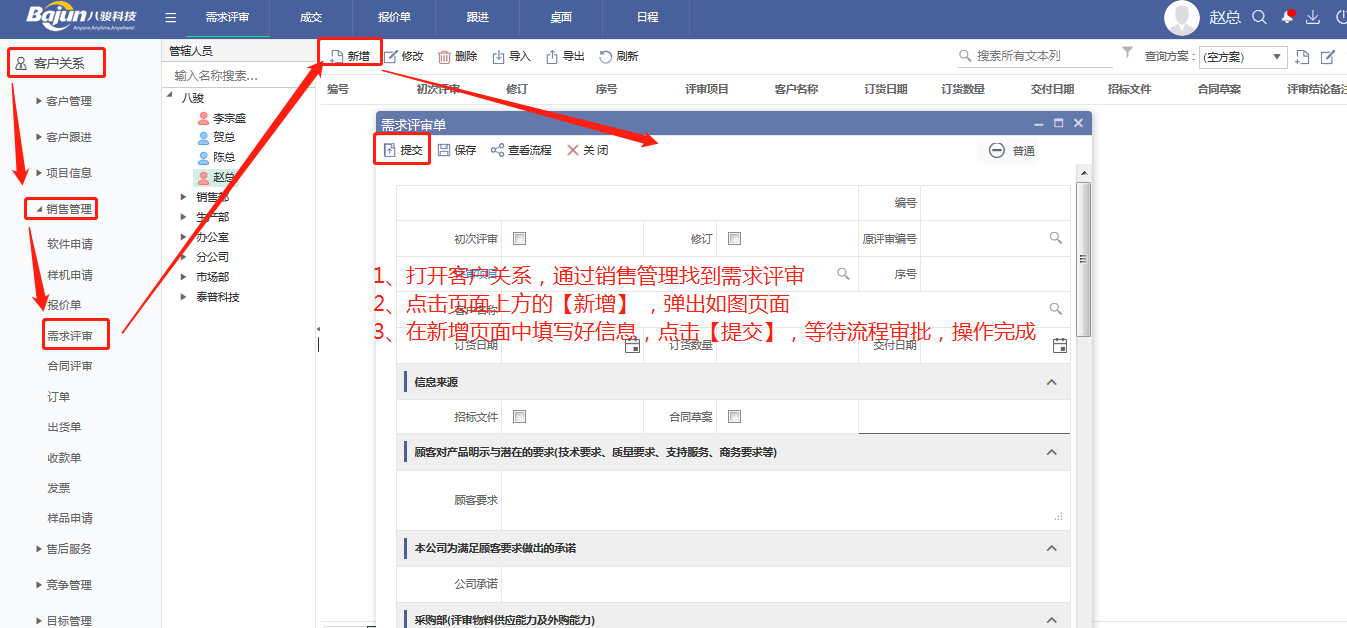Image resolution: width=1347 pixels, height=628 pixels.
Task: Click the filter funnel icon
Action: coord(1127,52)
